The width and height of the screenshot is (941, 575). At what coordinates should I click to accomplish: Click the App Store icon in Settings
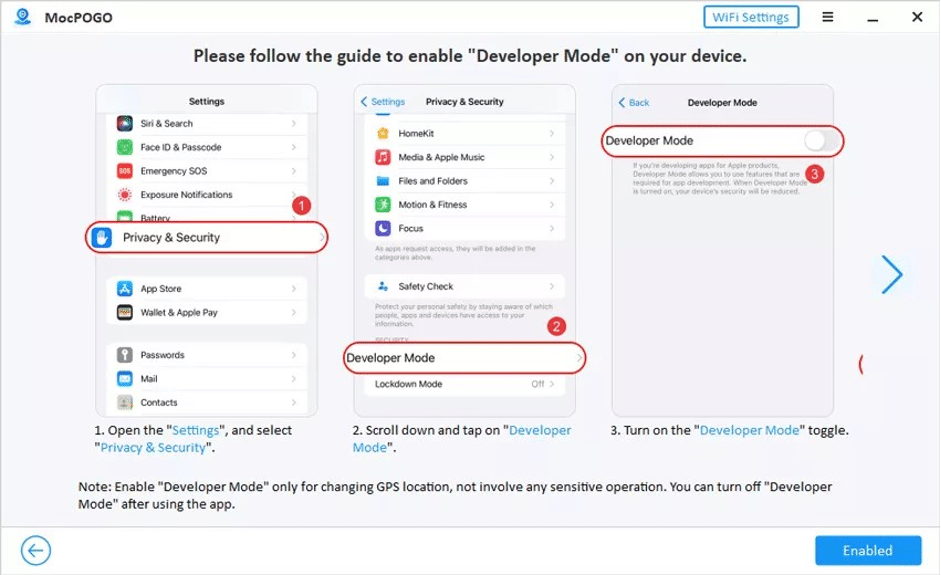tap(125, 289)
